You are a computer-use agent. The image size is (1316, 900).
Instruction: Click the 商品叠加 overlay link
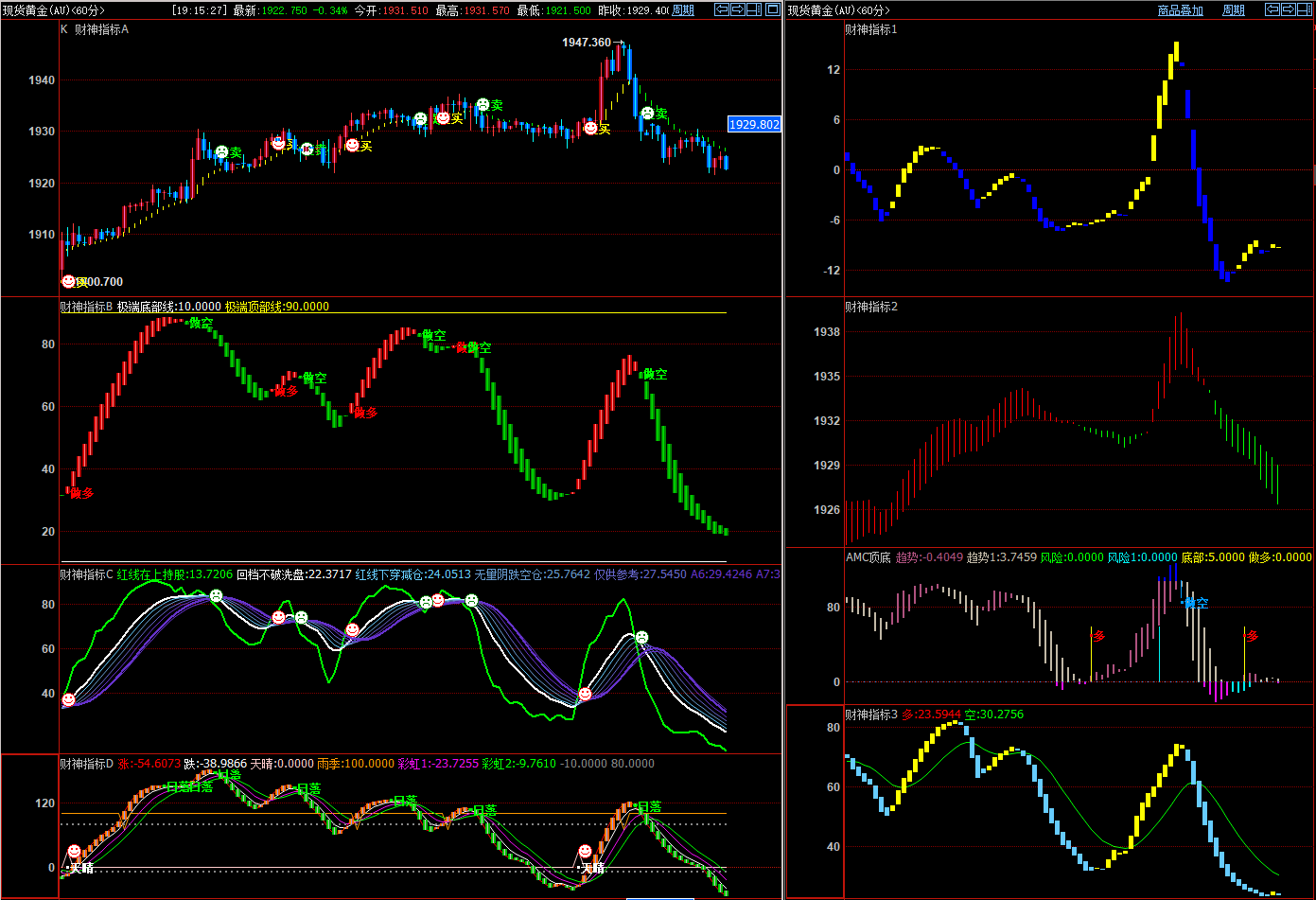1181,10
